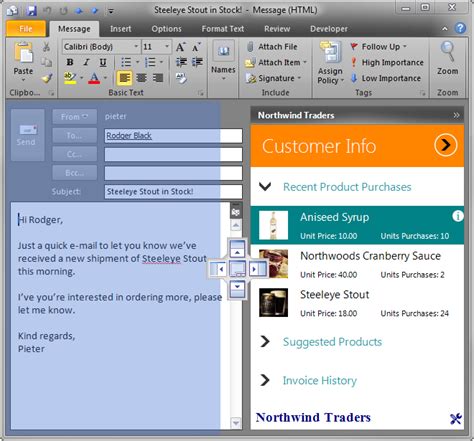Collapse Northwind Traders pane chevrons
The image size is (474, 441).
click(x=456, y=115)
